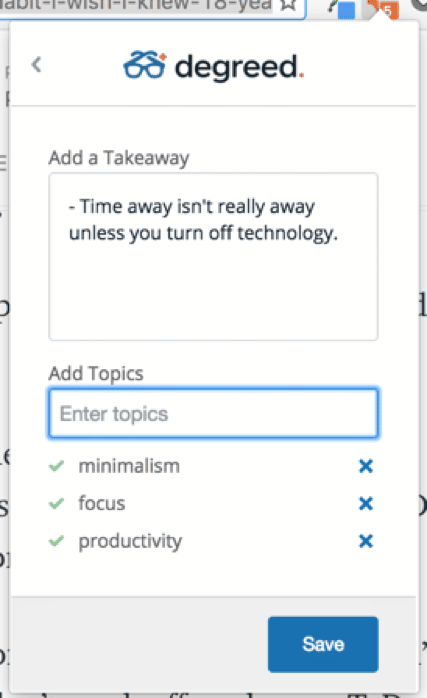Image resolution: width=427 pixels, height=698 pixels.
Task: Click the Add Topics heading
Action: click(96, 373)
